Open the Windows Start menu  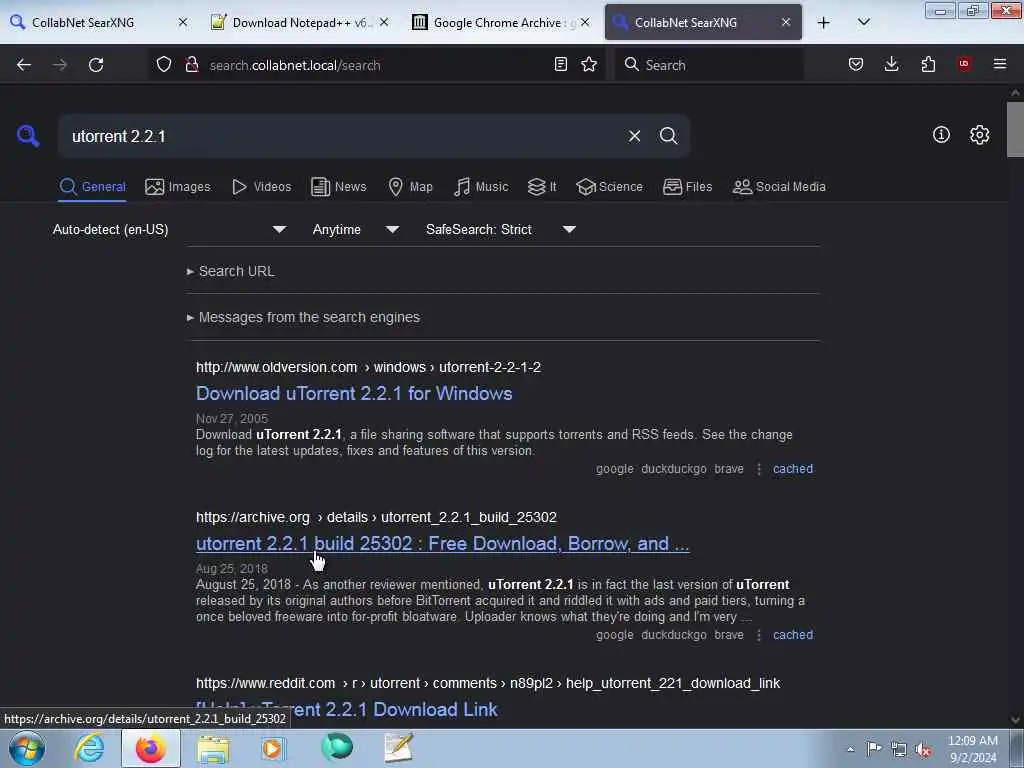[27, 748]
